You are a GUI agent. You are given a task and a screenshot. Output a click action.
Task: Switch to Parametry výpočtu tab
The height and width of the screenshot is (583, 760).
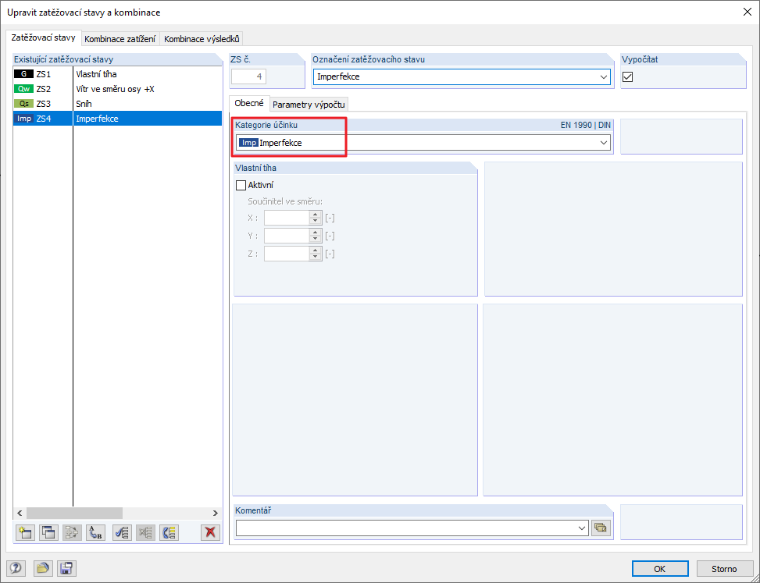[x=309, y=104]
